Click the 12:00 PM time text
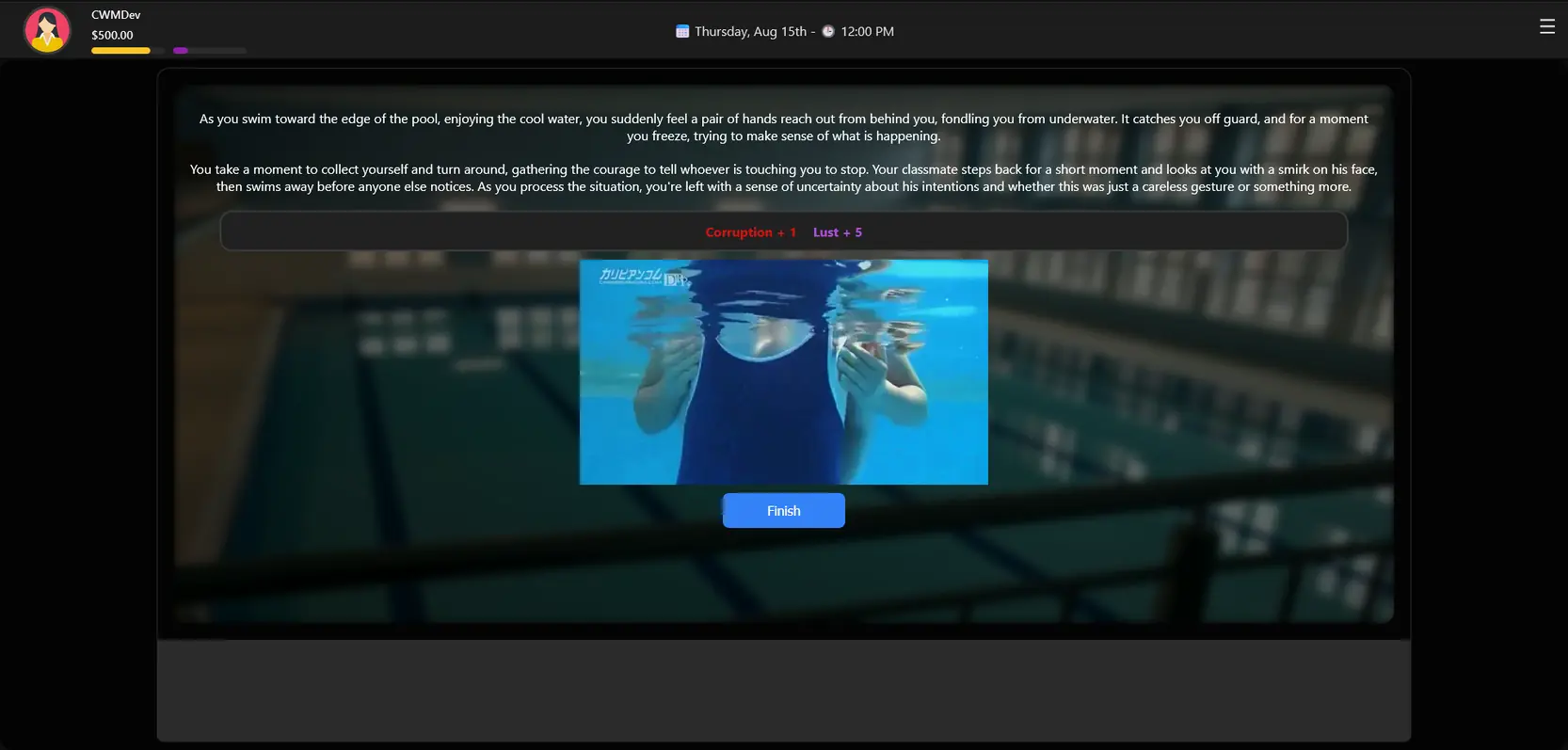 [867, 32]
